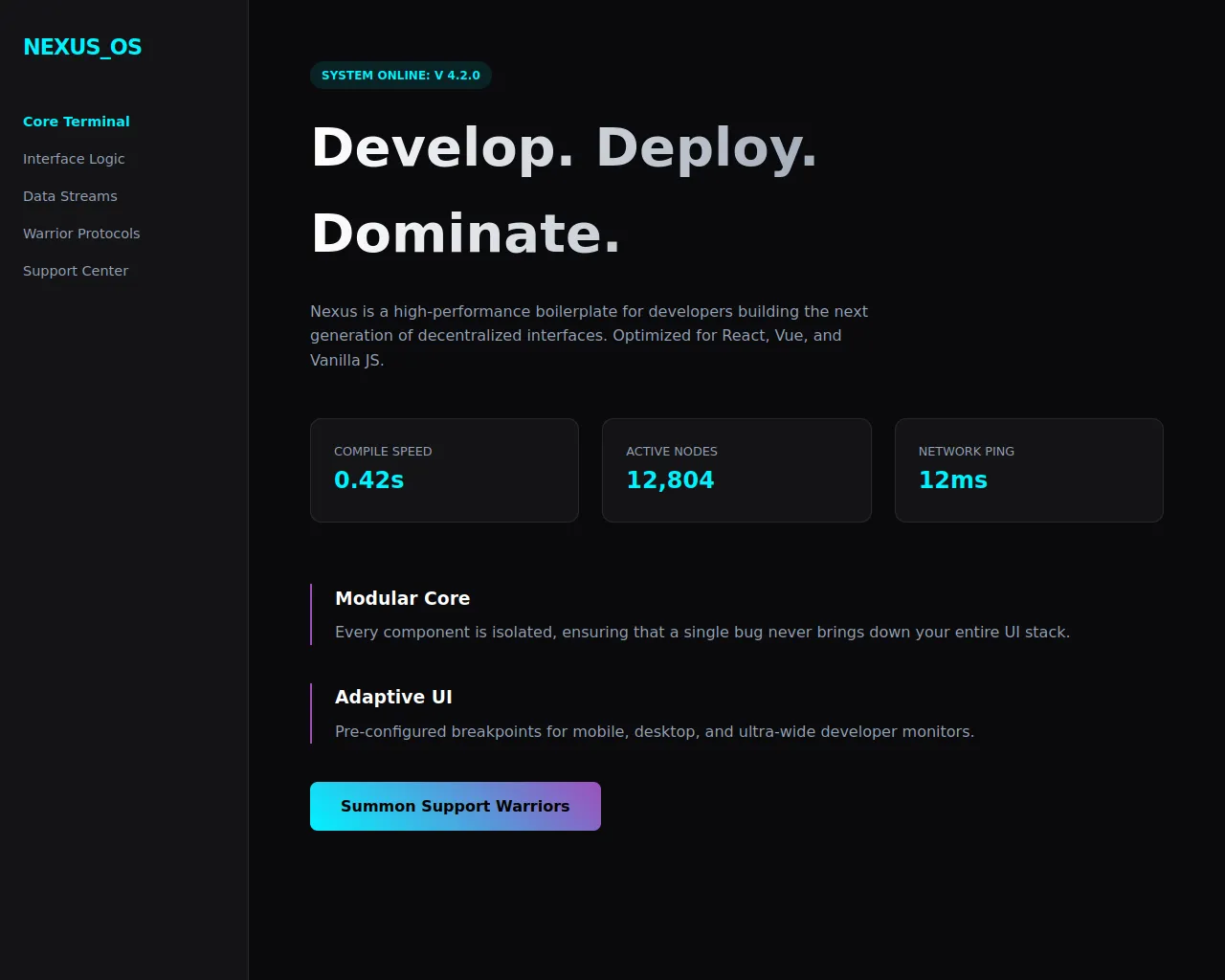1225x980 pixels.
Task: Go to Interface Logic section
Action: (74, 159)
